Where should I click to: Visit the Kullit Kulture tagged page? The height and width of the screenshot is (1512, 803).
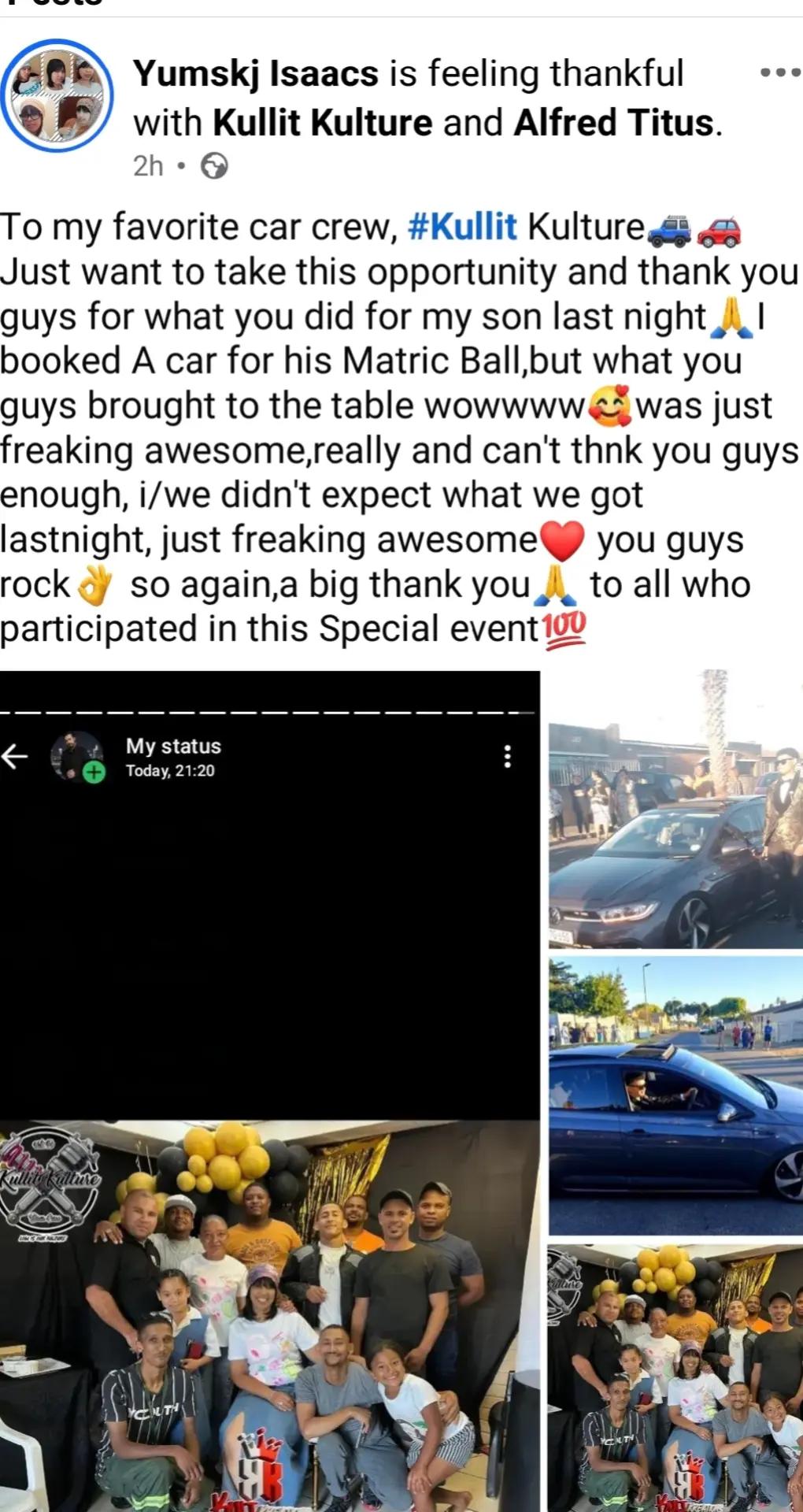324,123
